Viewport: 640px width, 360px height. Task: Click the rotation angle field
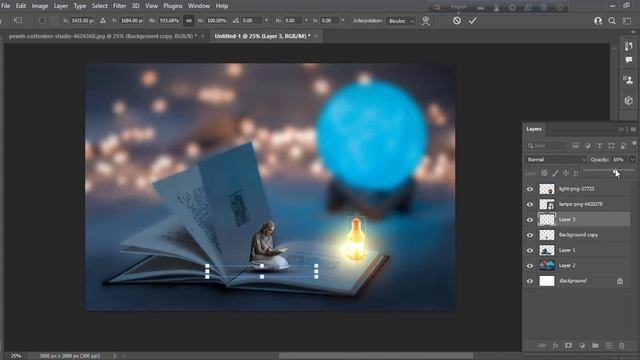[x=252, y=20]
